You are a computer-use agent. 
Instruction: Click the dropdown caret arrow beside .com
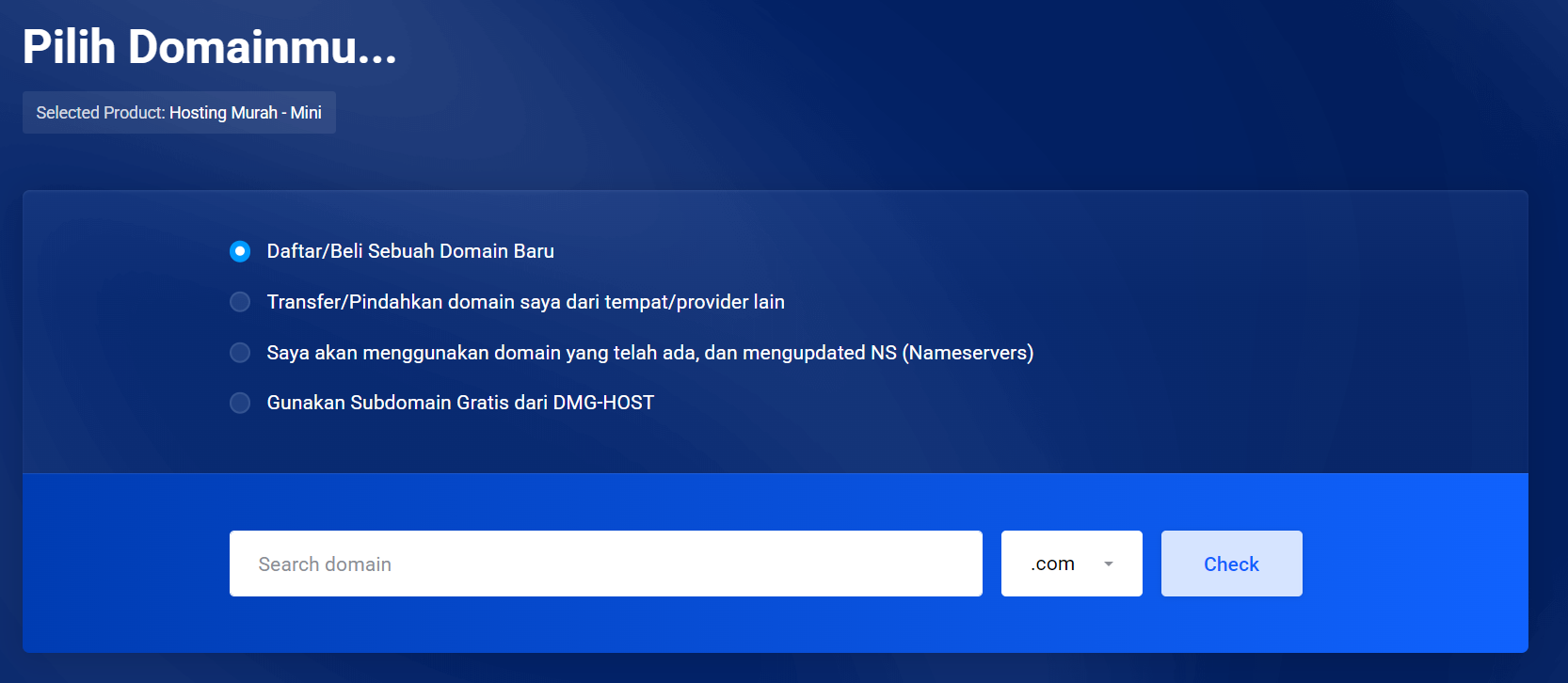(1109, 564)
